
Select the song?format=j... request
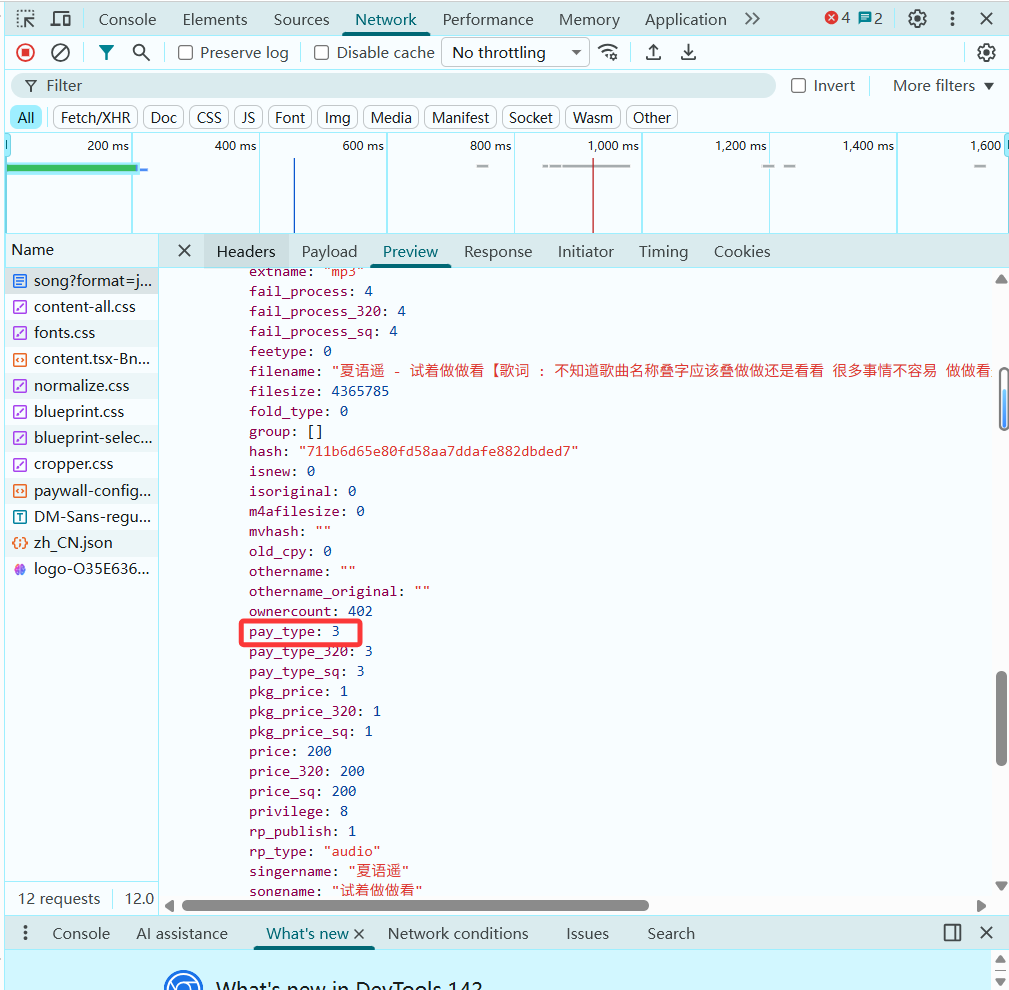(82, 281)
